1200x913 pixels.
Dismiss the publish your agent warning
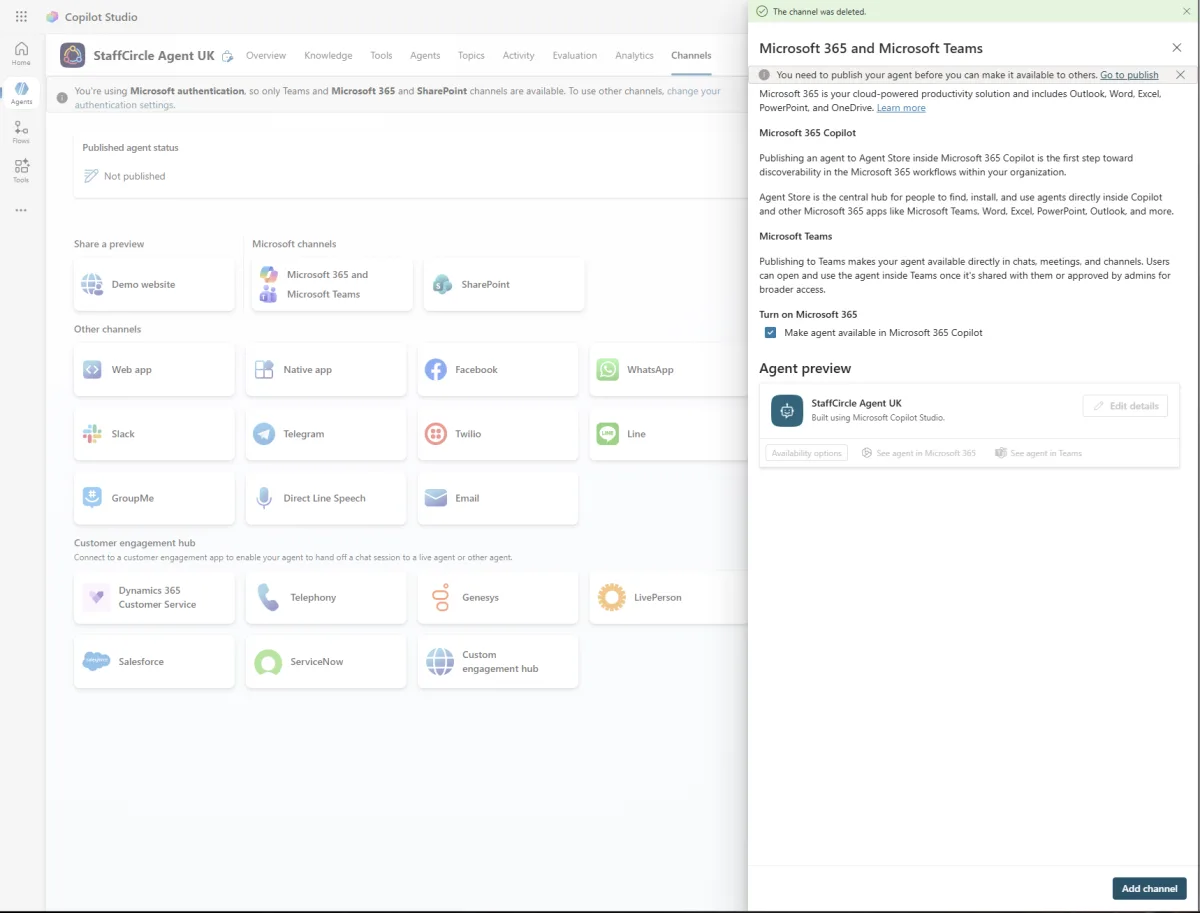click(x=1180, y=75)
